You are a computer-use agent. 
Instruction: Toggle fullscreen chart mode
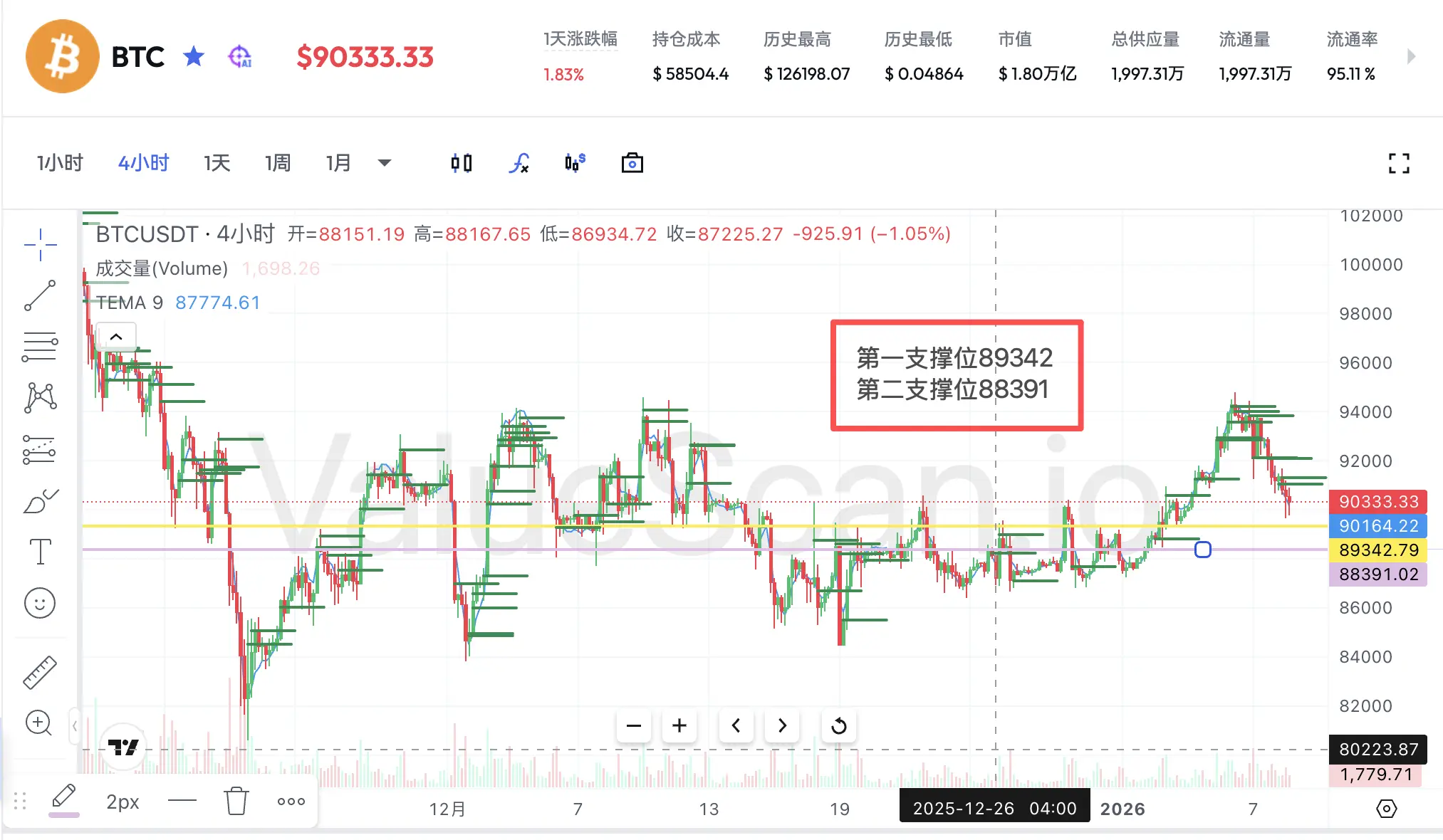click(1399, 164)
